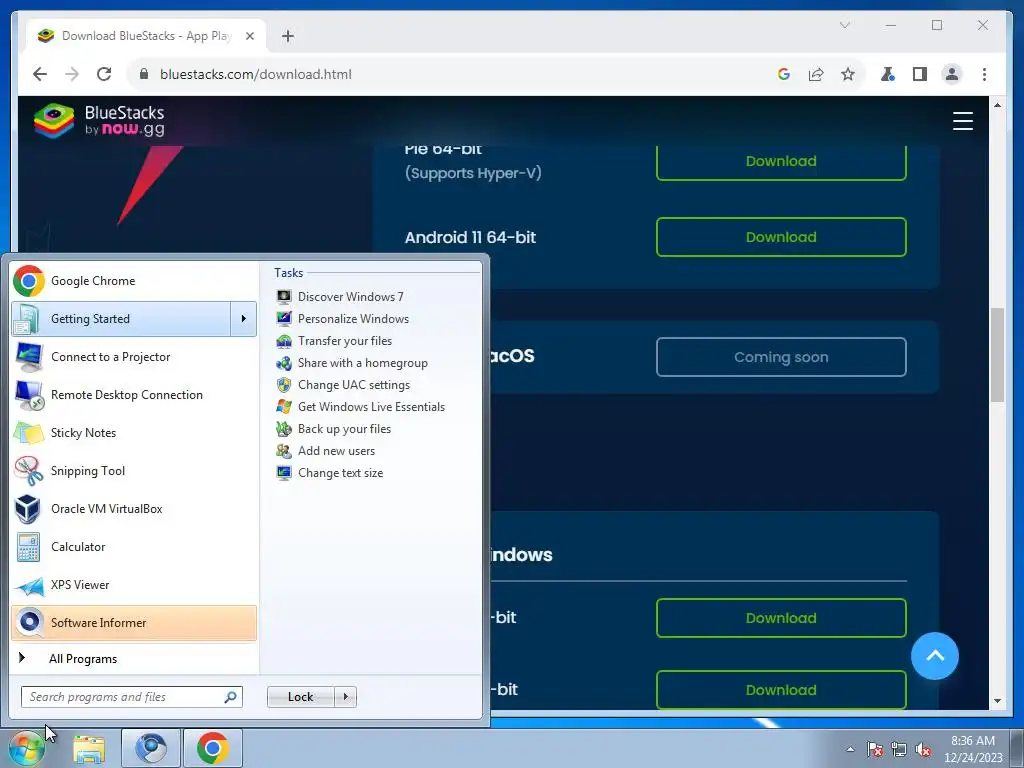Launch Connect to a Projector
Viewport: 1024px width, 768px height.
134,357
